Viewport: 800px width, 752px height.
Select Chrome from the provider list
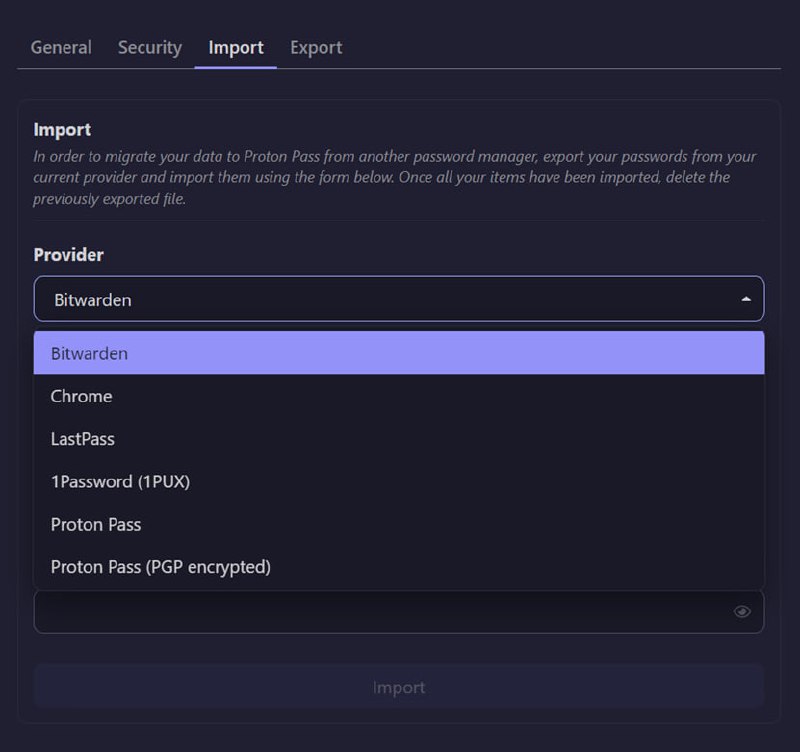point(82,396)
